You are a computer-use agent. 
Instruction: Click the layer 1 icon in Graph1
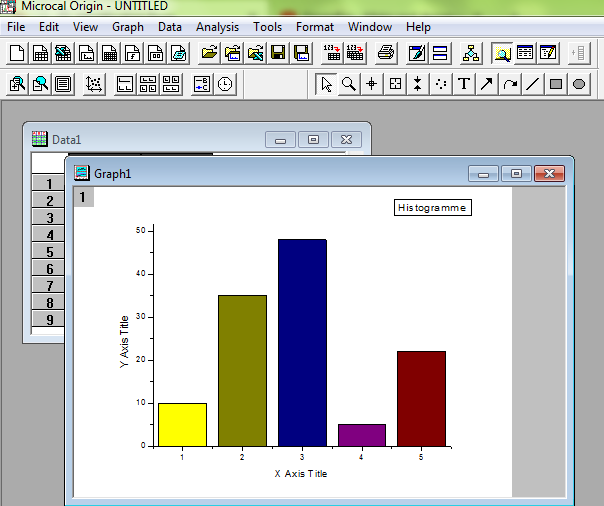(83, 197)
